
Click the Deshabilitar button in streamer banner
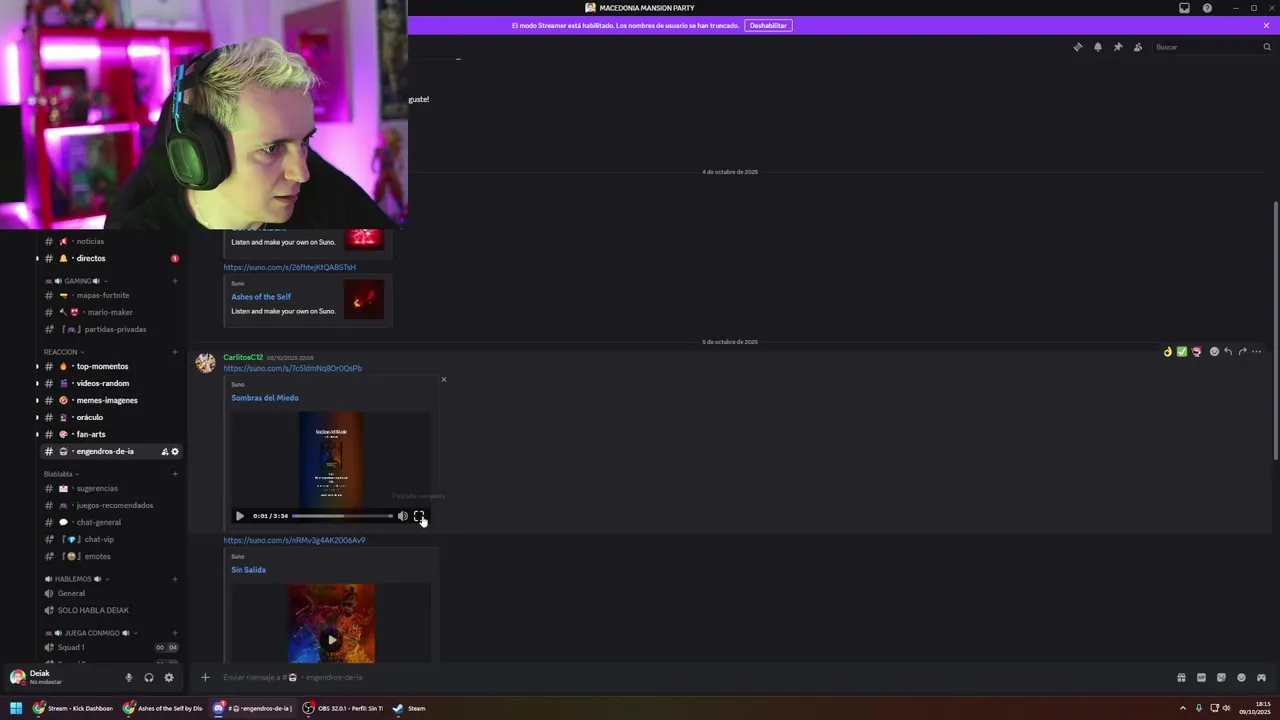coord(768,25)
